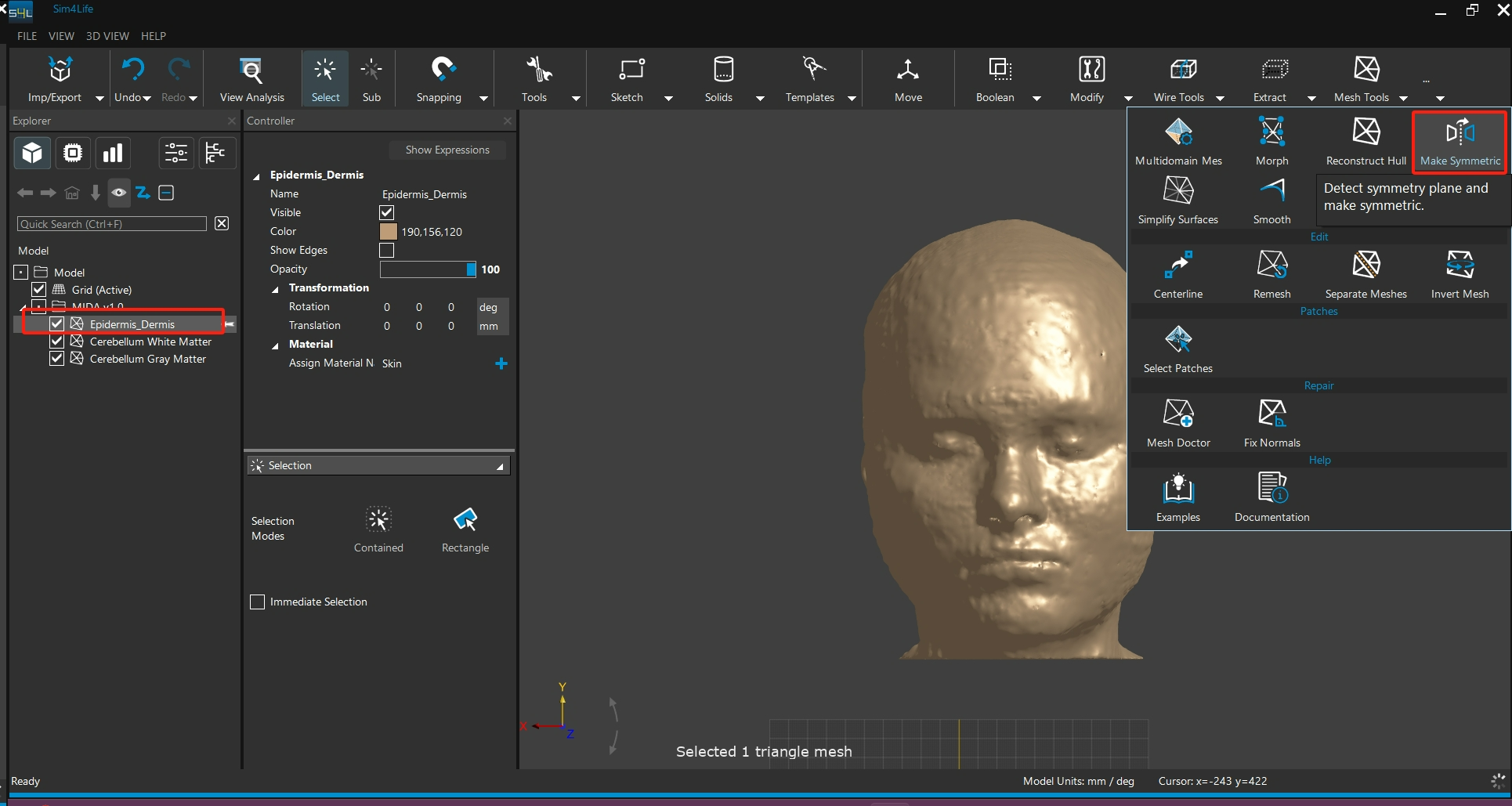Viewport: 1512px width, 806px height.
Task: Click the skin color swatch
Action: [389, 232]
